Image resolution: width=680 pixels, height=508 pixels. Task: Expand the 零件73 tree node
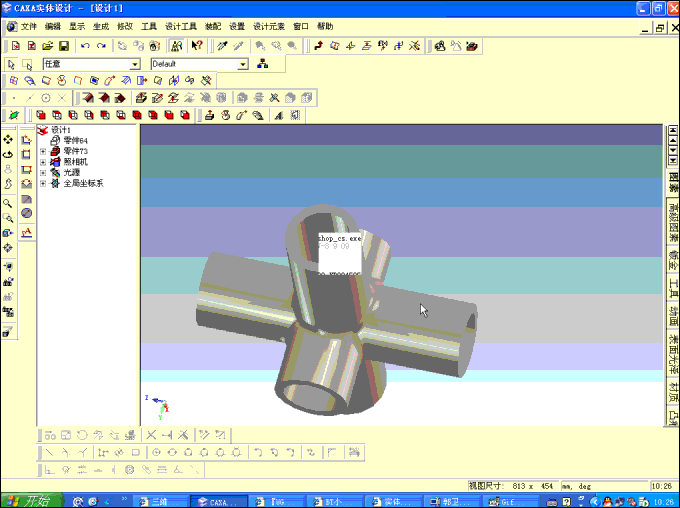click(43, 151)
